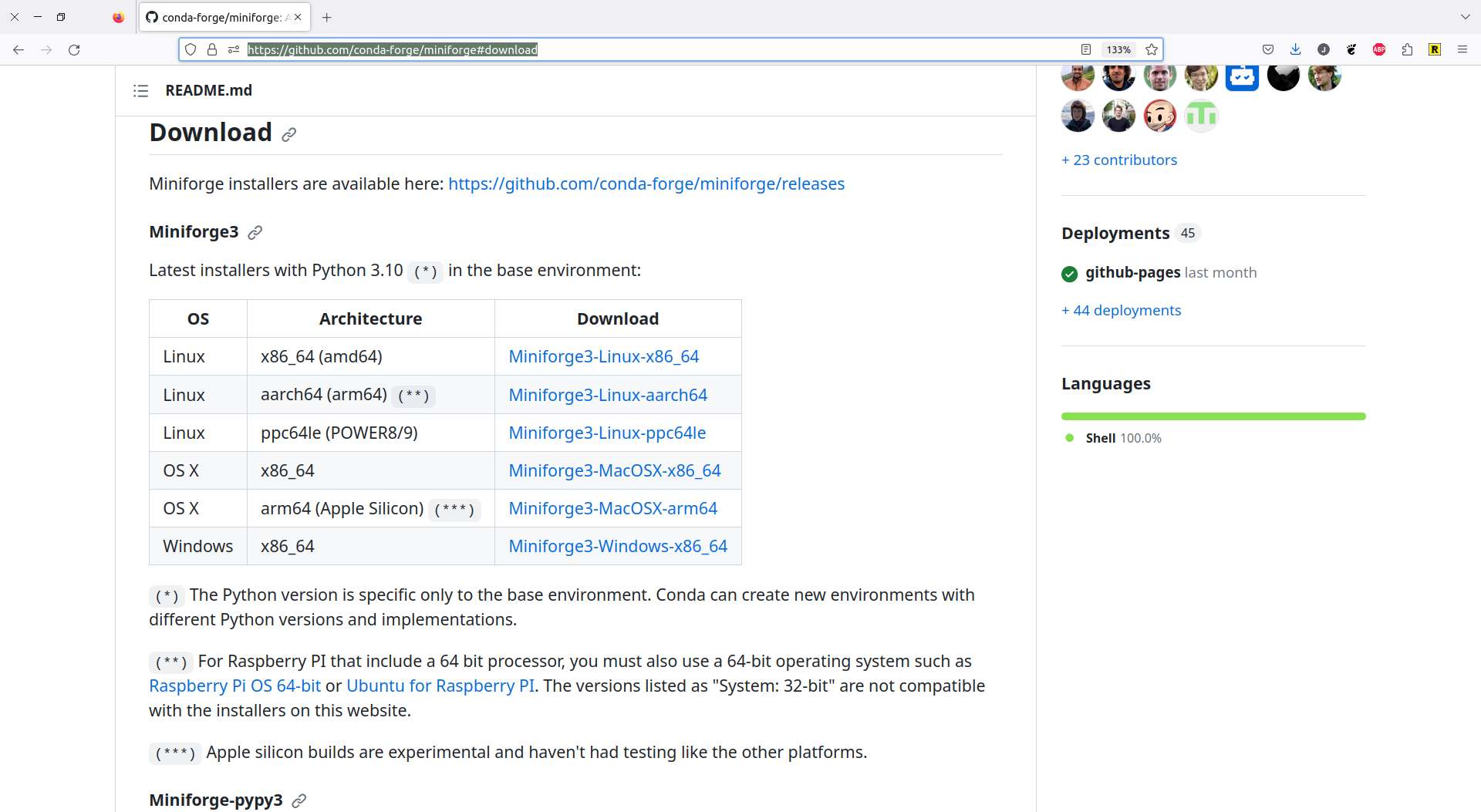
Task: Close the conda-forge/miniforge tab
Action: (298, 17)
